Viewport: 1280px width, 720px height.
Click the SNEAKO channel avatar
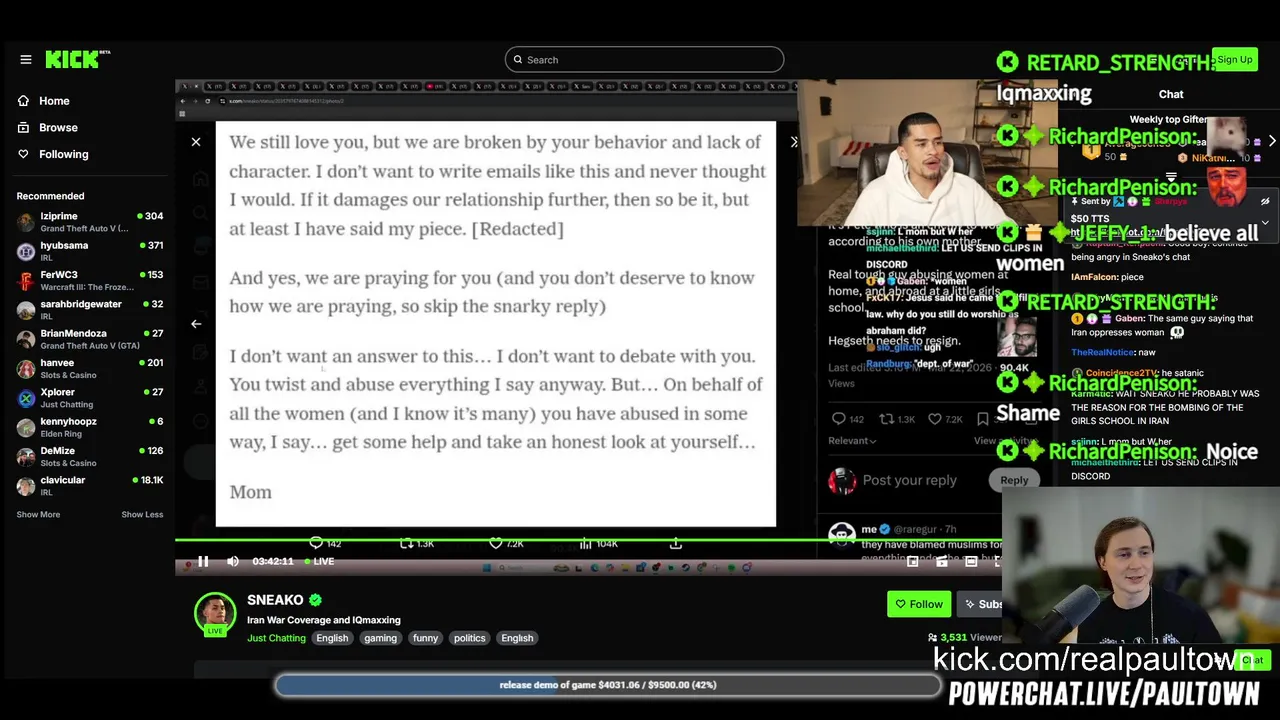click(215, 614)
